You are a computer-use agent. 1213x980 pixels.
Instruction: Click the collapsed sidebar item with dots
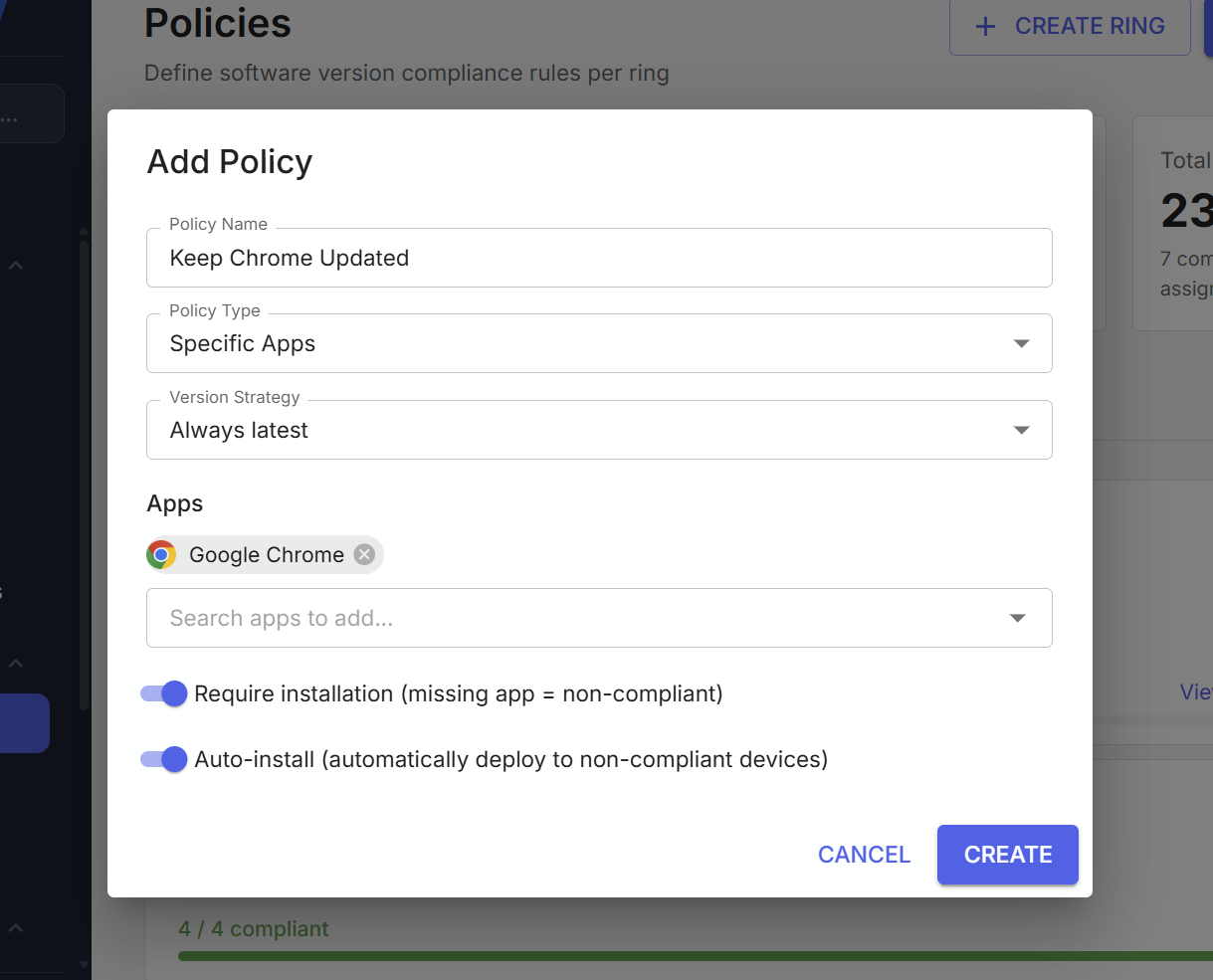(x=30, y=112)
